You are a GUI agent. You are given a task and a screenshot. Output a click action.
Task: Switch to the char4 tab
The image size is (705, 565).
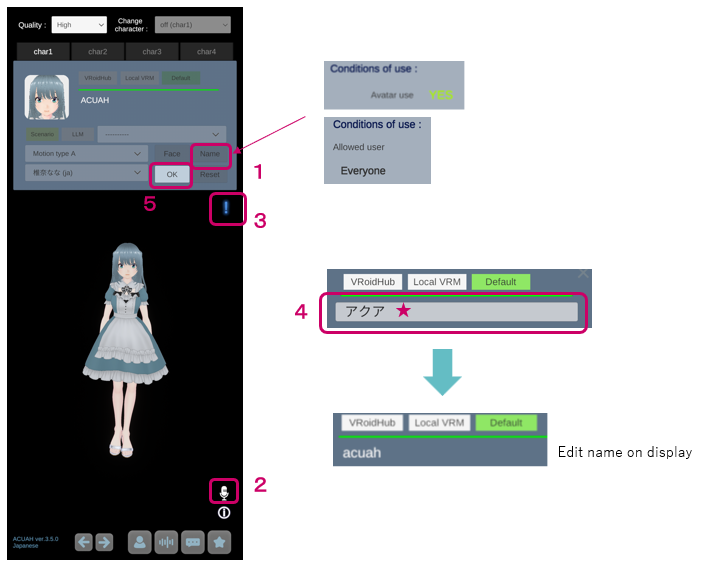pos(206,52)
